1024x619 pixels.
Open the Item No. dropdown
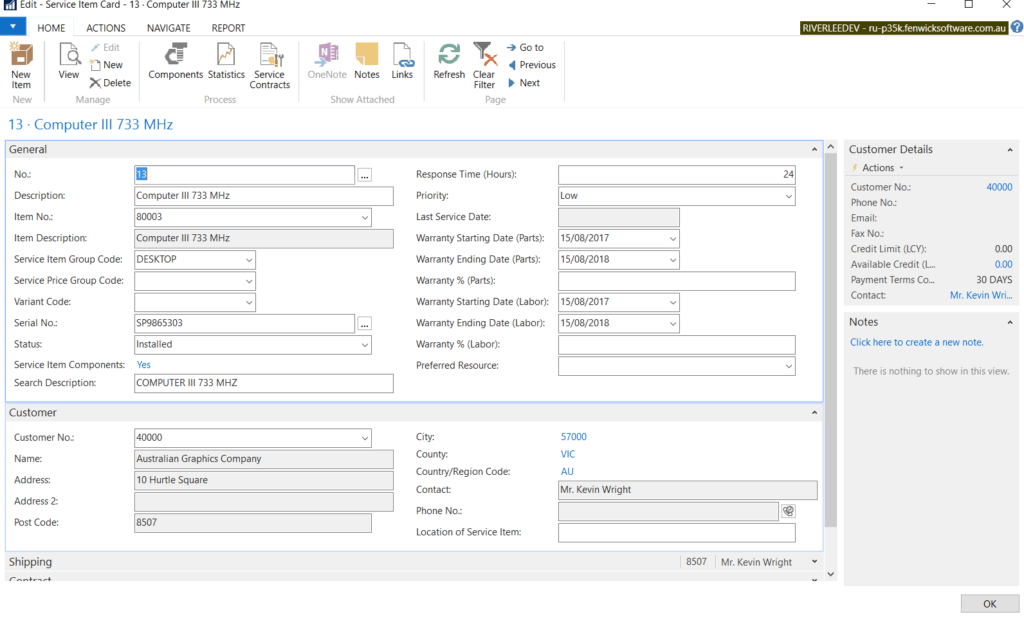click(364, 217)
